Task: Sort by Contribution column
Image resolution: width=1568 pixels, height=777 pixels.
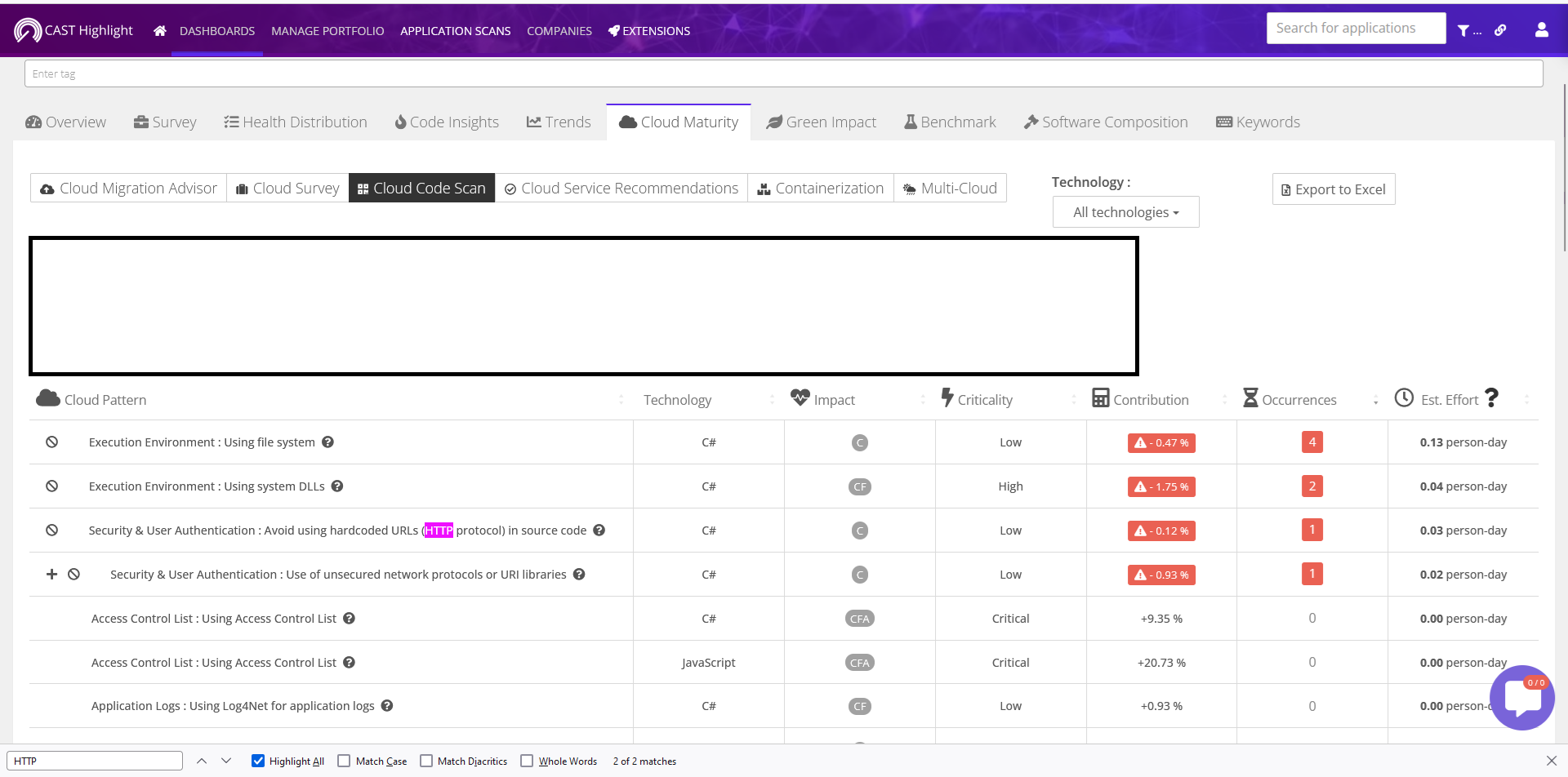Action: [1224, 400]
